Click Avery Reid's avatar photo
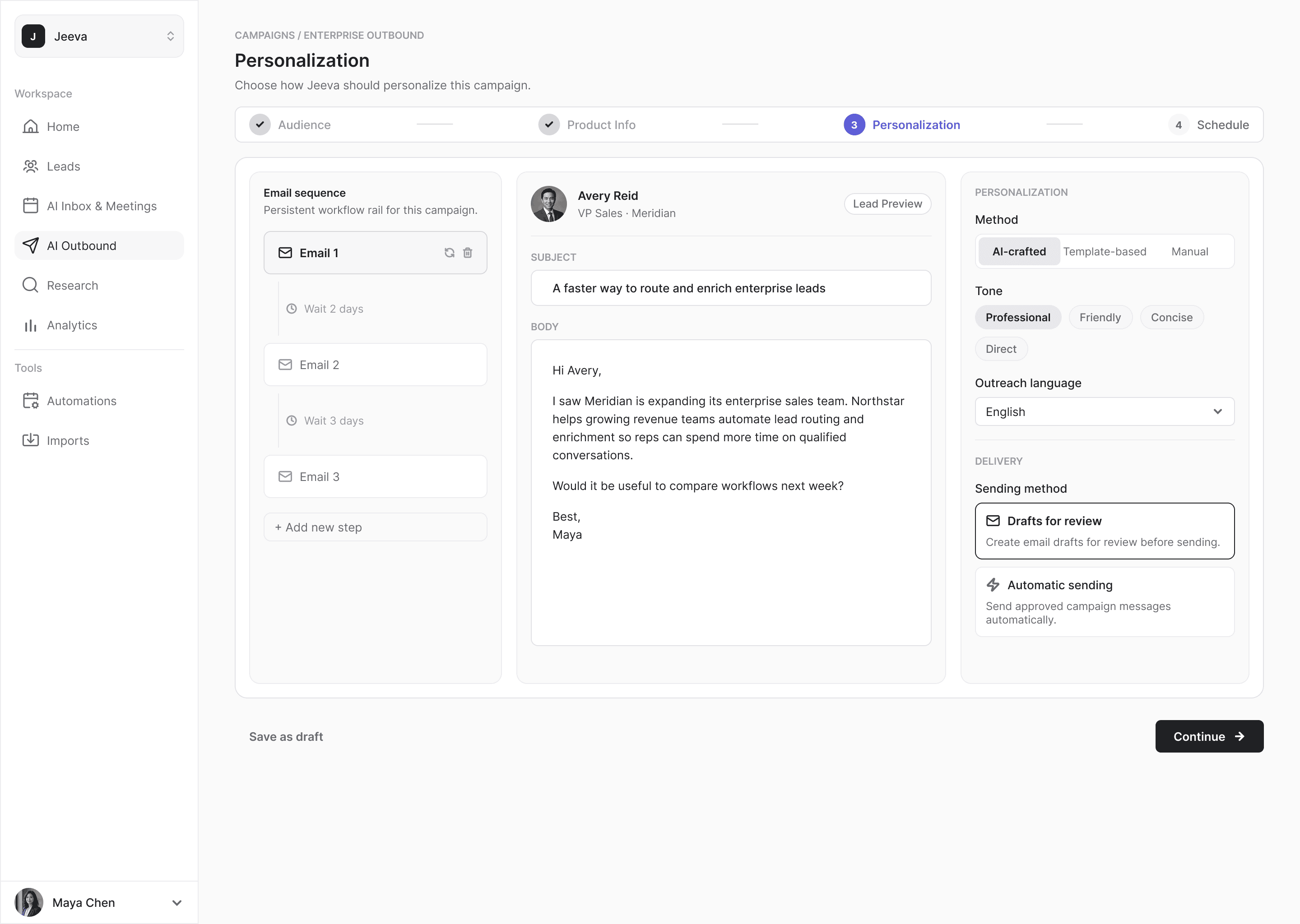Viewport: 1300px width, 924px height. click(549, 203)
